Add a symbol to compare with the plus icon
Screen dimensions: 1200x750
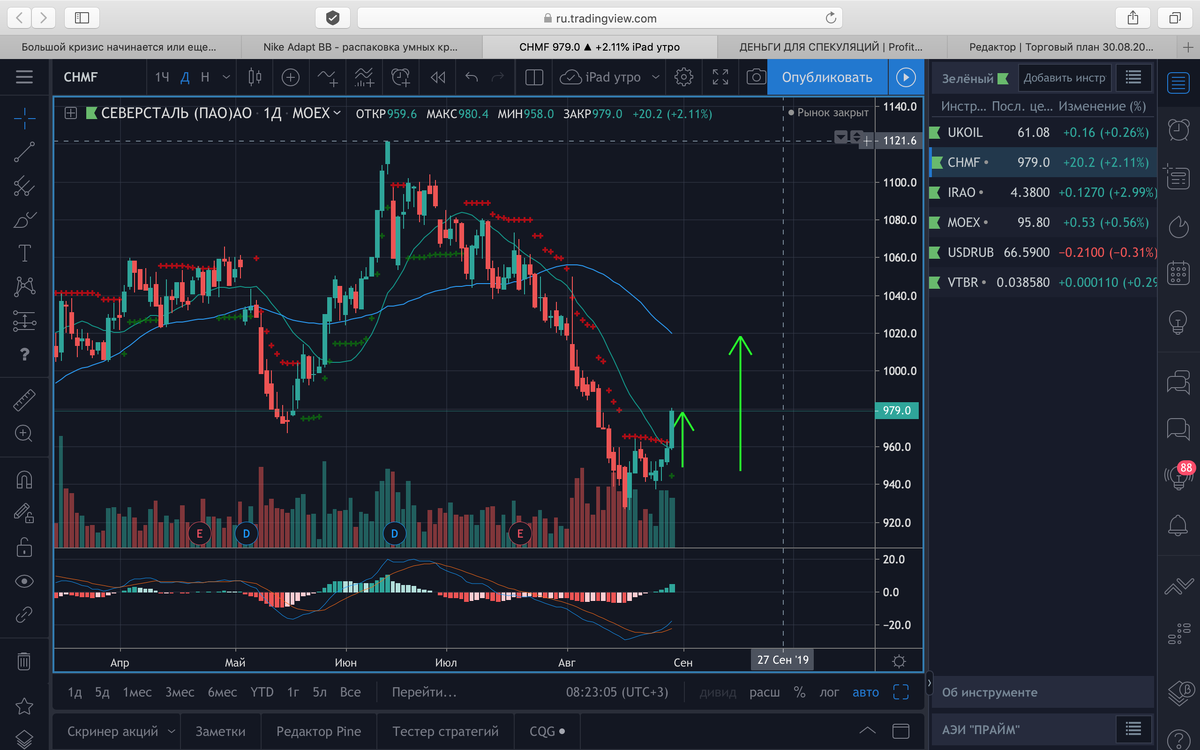[291, 77]
